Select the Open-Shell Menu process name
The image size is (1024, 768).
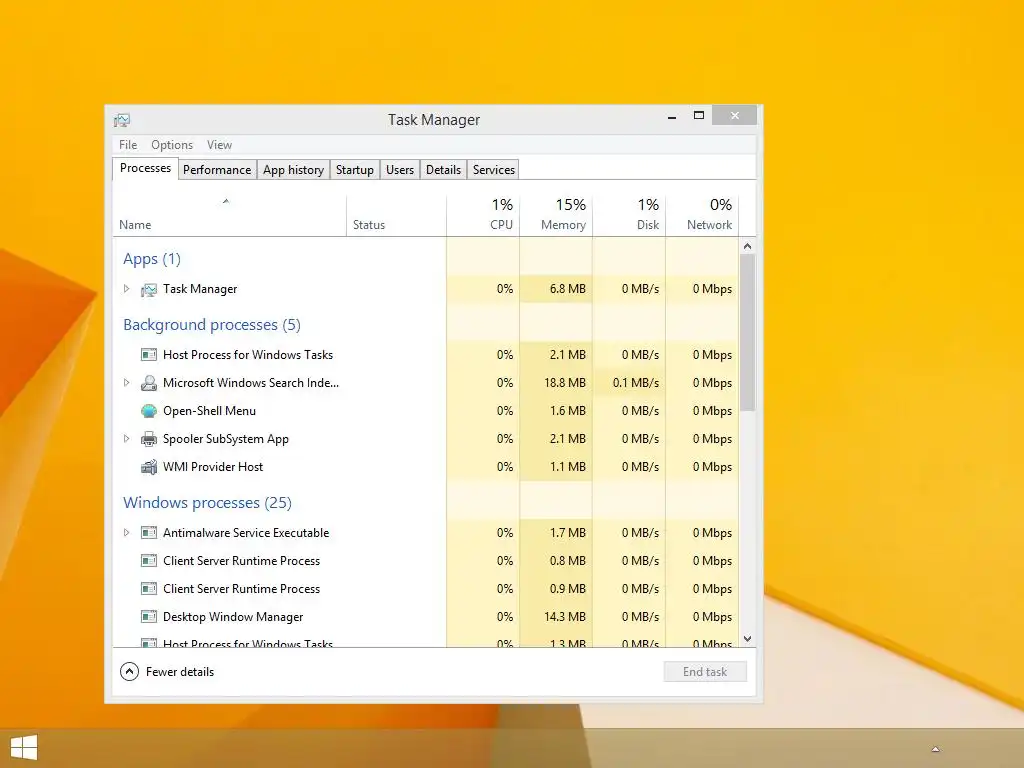click(209, 411)
